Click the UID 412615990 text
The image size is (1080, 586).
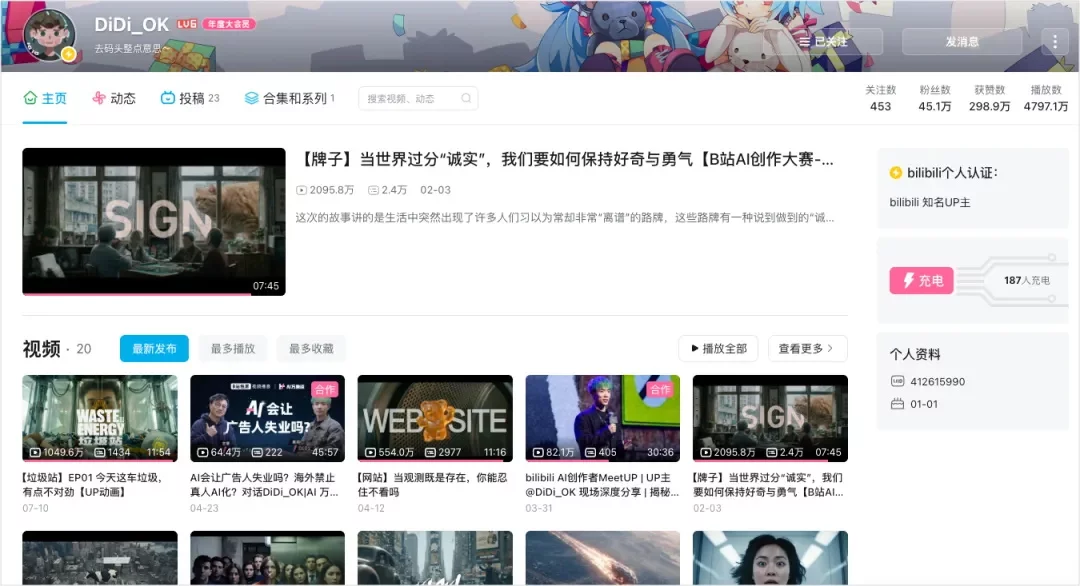pos(937,381)
